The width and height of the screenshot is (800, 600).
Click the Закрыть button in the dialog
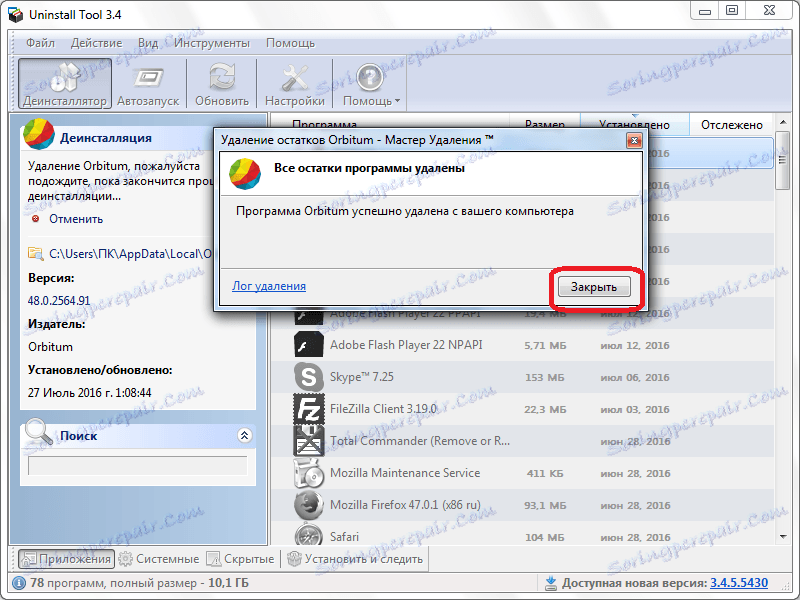coord(594,287)
